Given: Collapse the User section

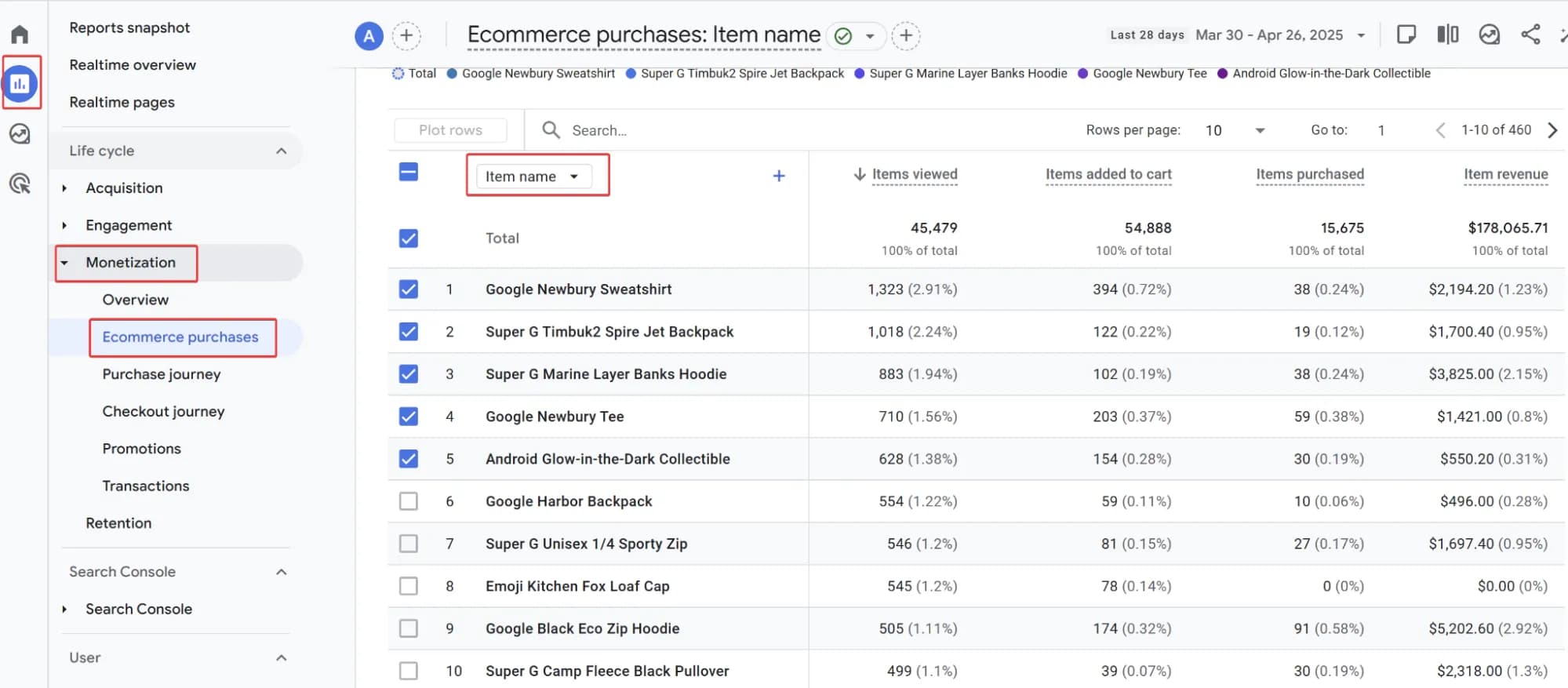Looking at the screenshot, I should point(281,657).
